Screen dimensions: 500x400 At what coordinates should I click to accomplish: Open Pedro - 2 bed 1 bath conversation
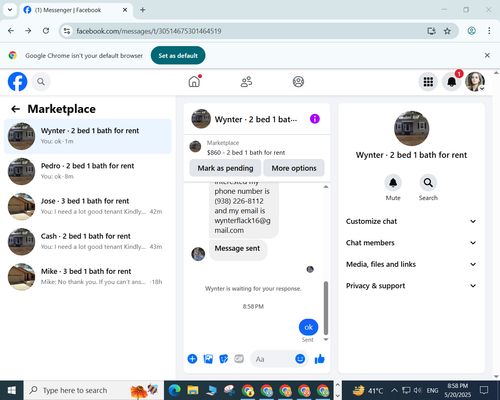click(88, 171)
